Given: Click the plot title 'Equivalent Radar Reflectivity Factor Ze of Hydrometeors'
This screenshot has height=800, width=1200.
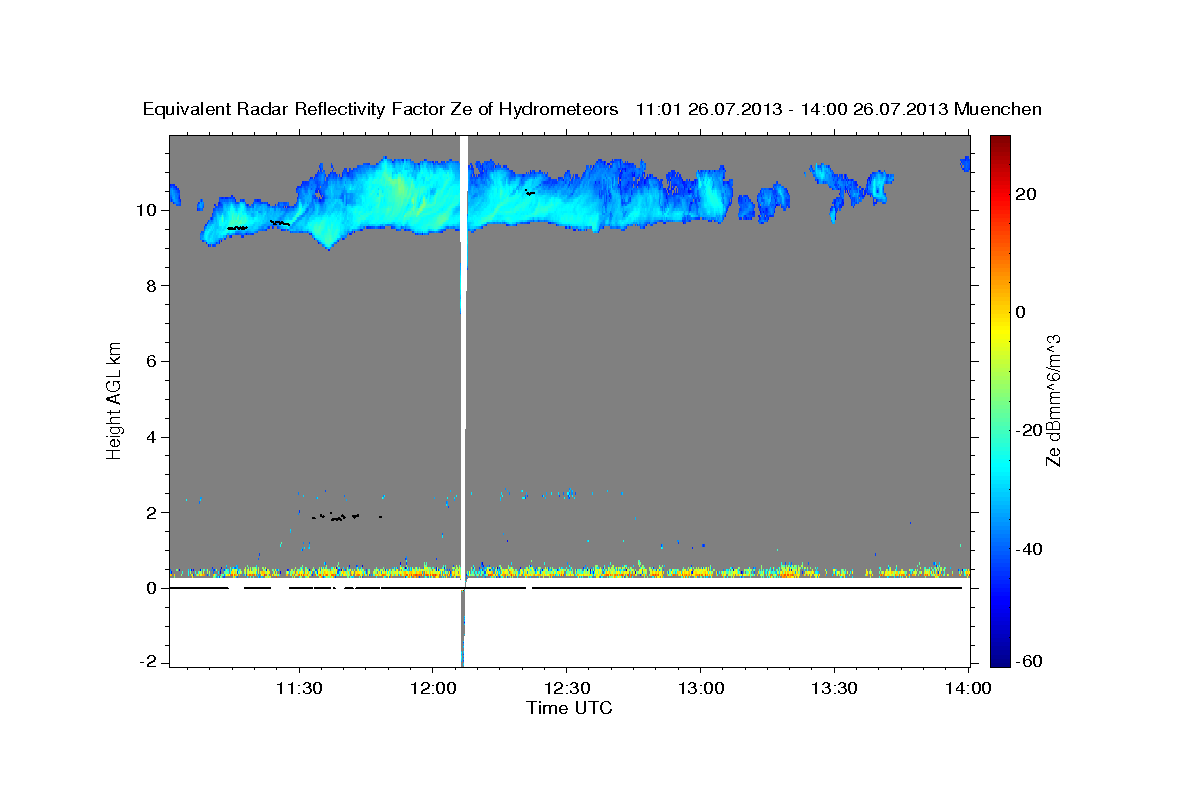Looking at the screenshot, I should click(x=381, y=110).
